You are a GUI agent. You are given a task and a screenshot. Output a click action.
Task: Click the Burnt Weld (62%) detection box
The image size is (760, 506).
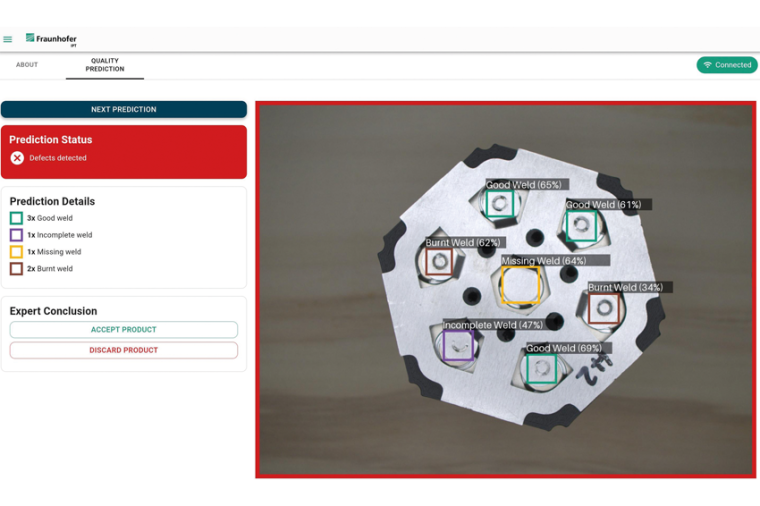pos(438,262)
